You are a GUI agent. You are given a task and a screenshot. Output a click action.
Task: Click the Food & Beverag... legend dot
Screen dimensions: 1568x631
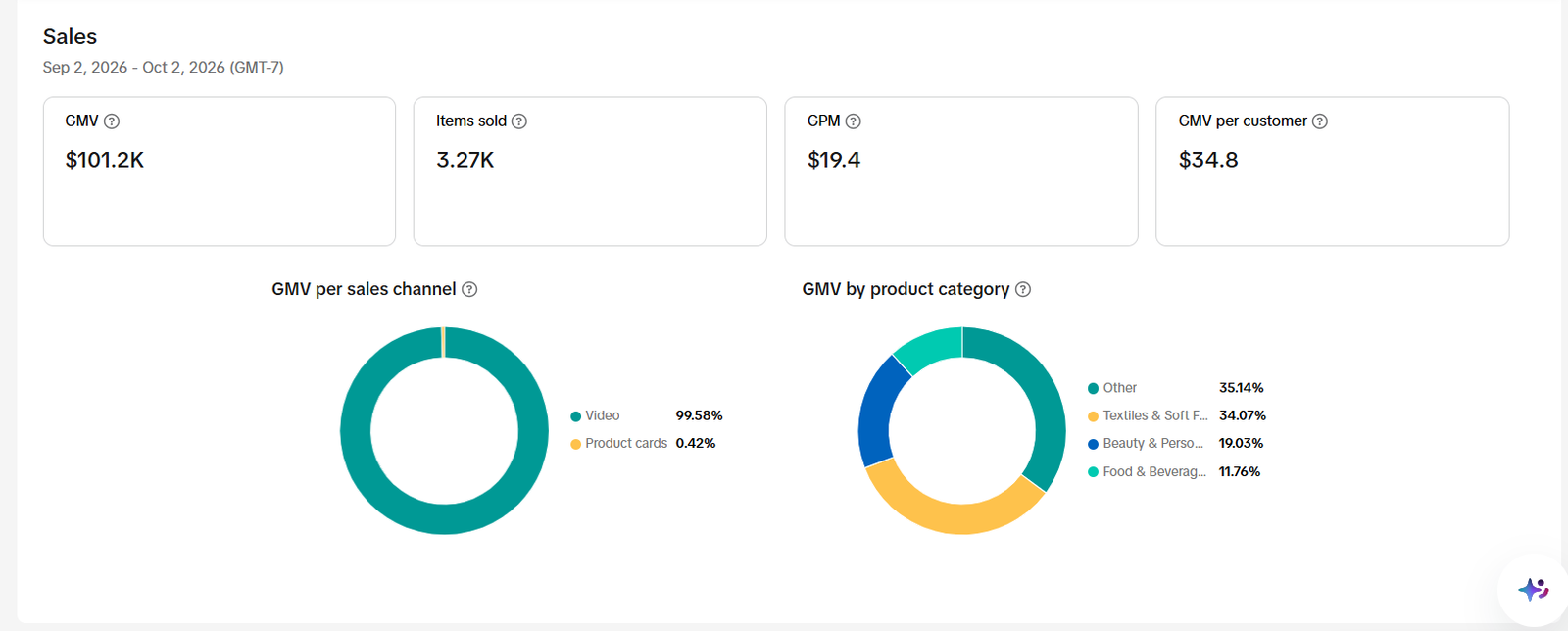1093,472
